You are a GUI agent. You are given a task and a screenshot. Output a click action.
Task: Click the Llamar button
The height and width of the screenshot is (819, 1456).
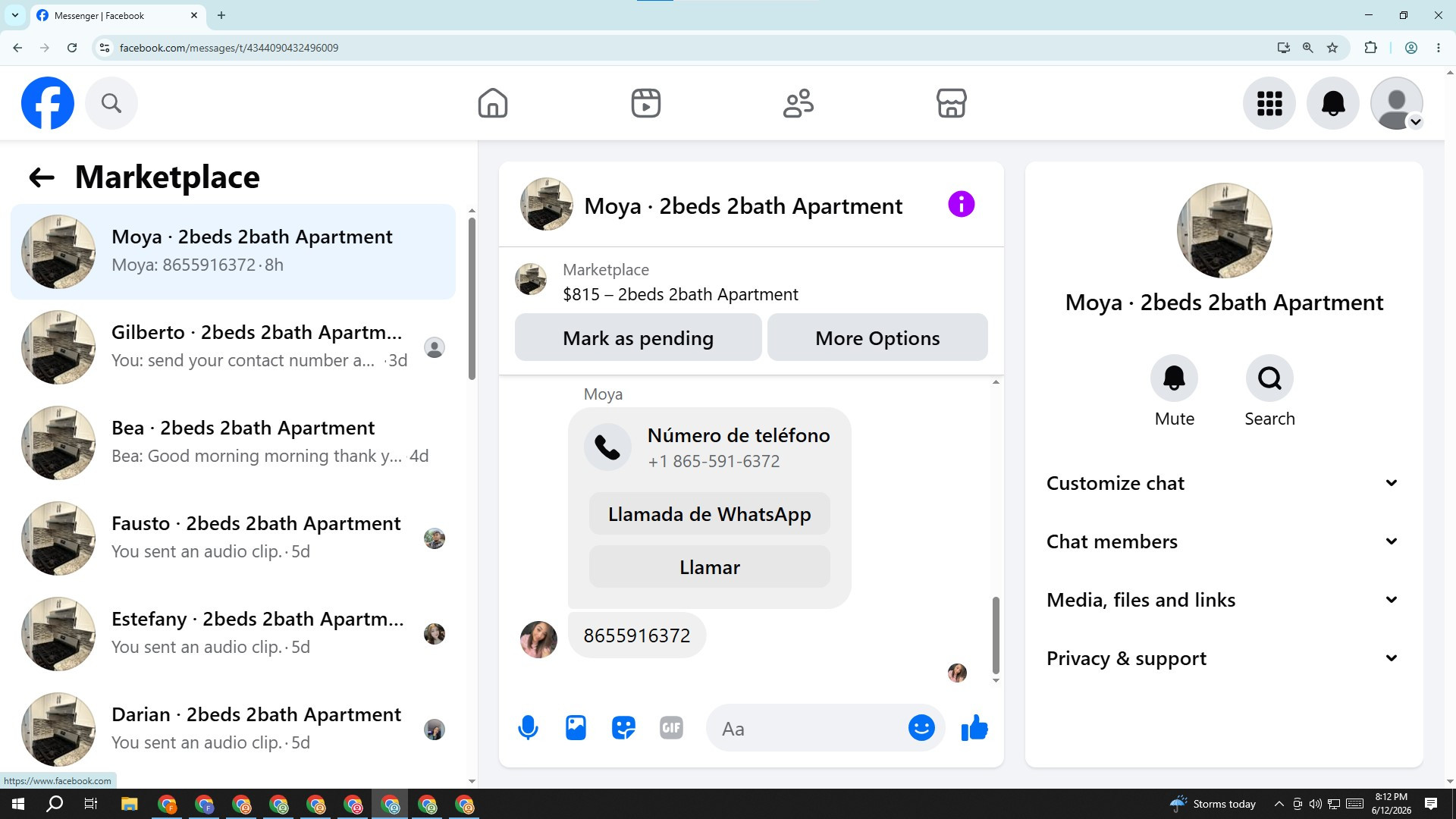click(709, 567)
